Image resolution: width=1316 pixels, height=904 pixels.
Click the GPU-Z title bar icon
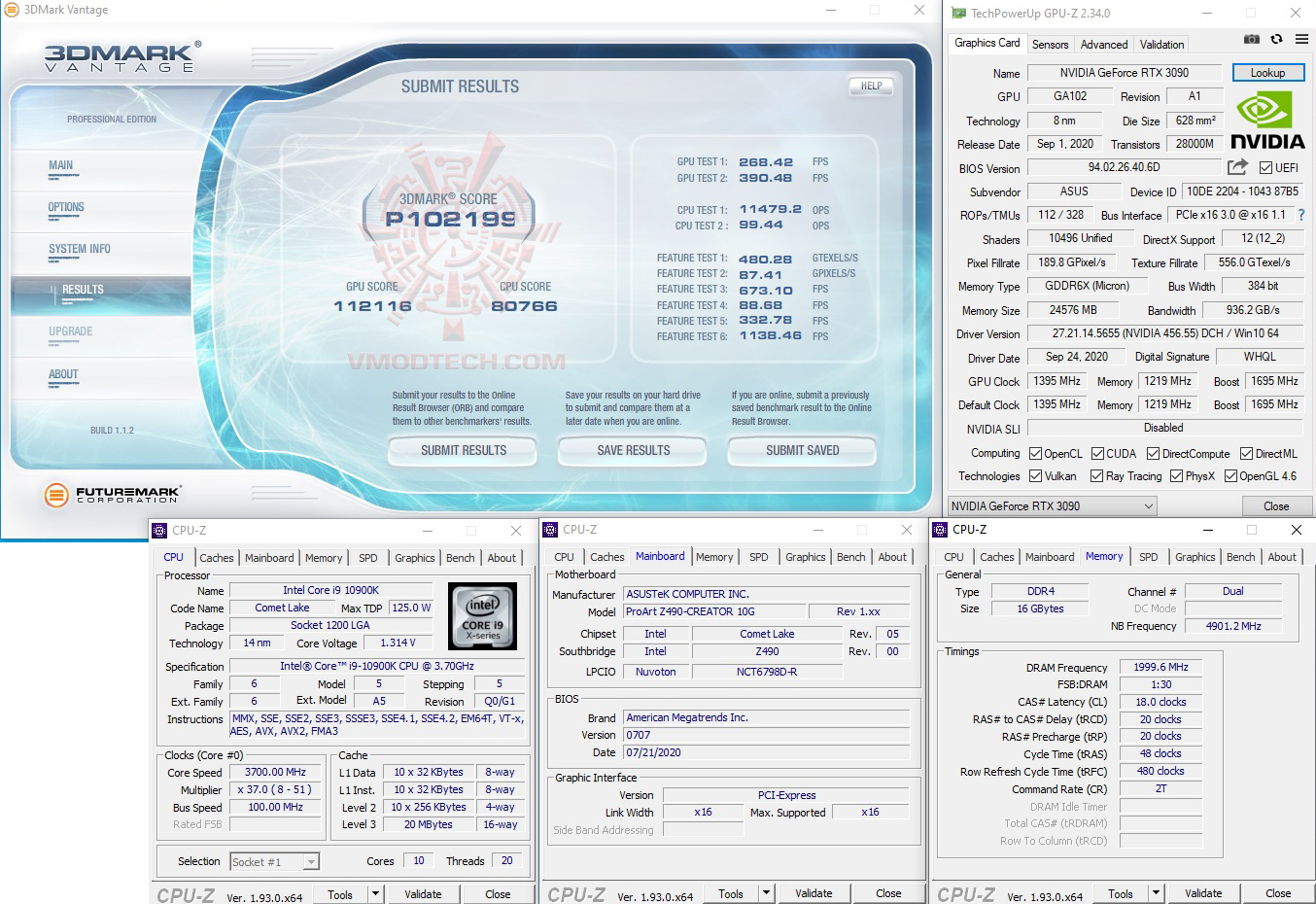tap(958, 14)
